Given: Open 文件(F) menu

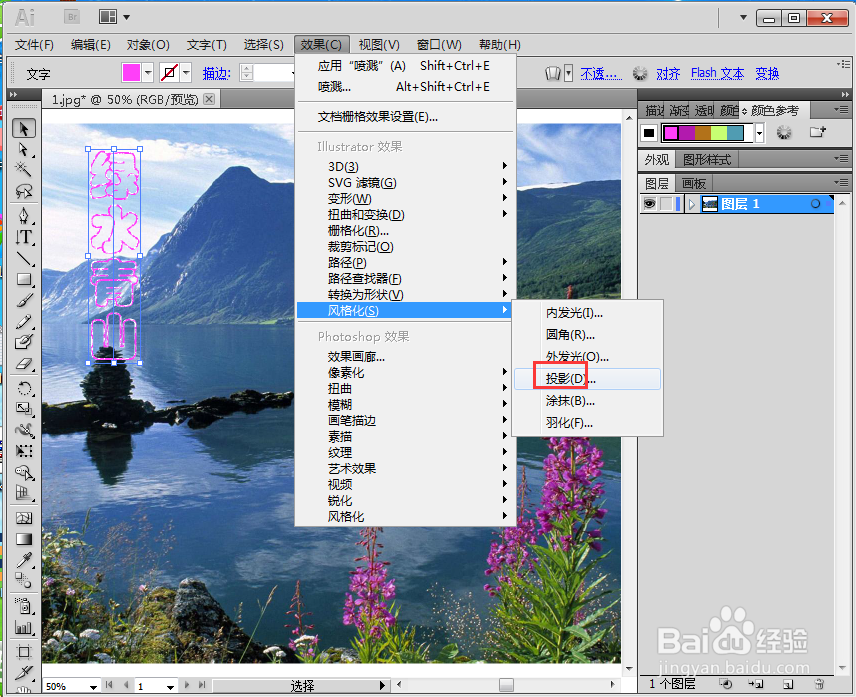Looking at the screenshot, I should point(34,45).
